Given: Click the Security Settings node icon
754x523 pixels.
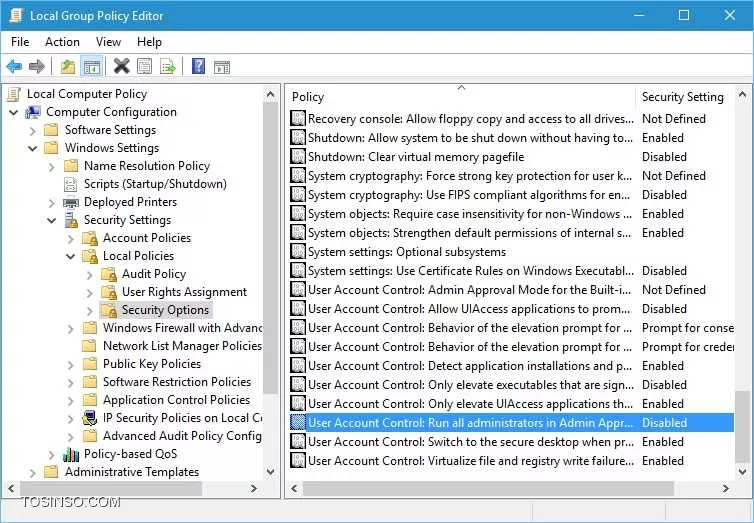Looking at the screenshot, I should point(71,220).
